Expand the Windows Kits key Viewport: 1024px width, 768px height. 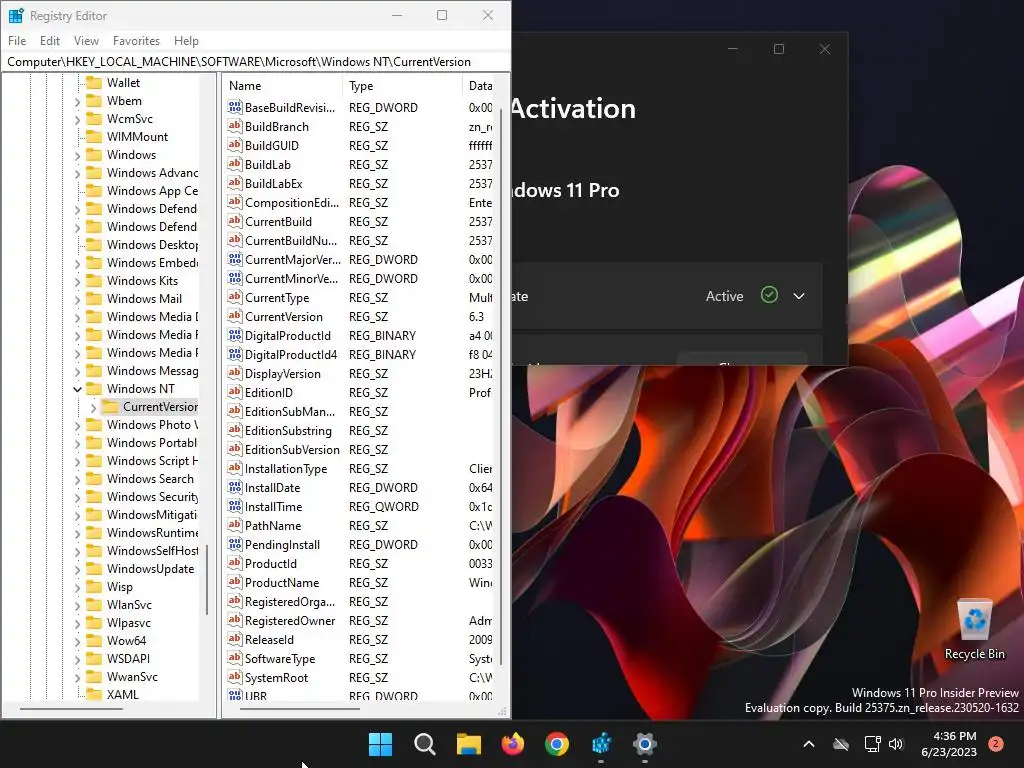tap(77, 281)
